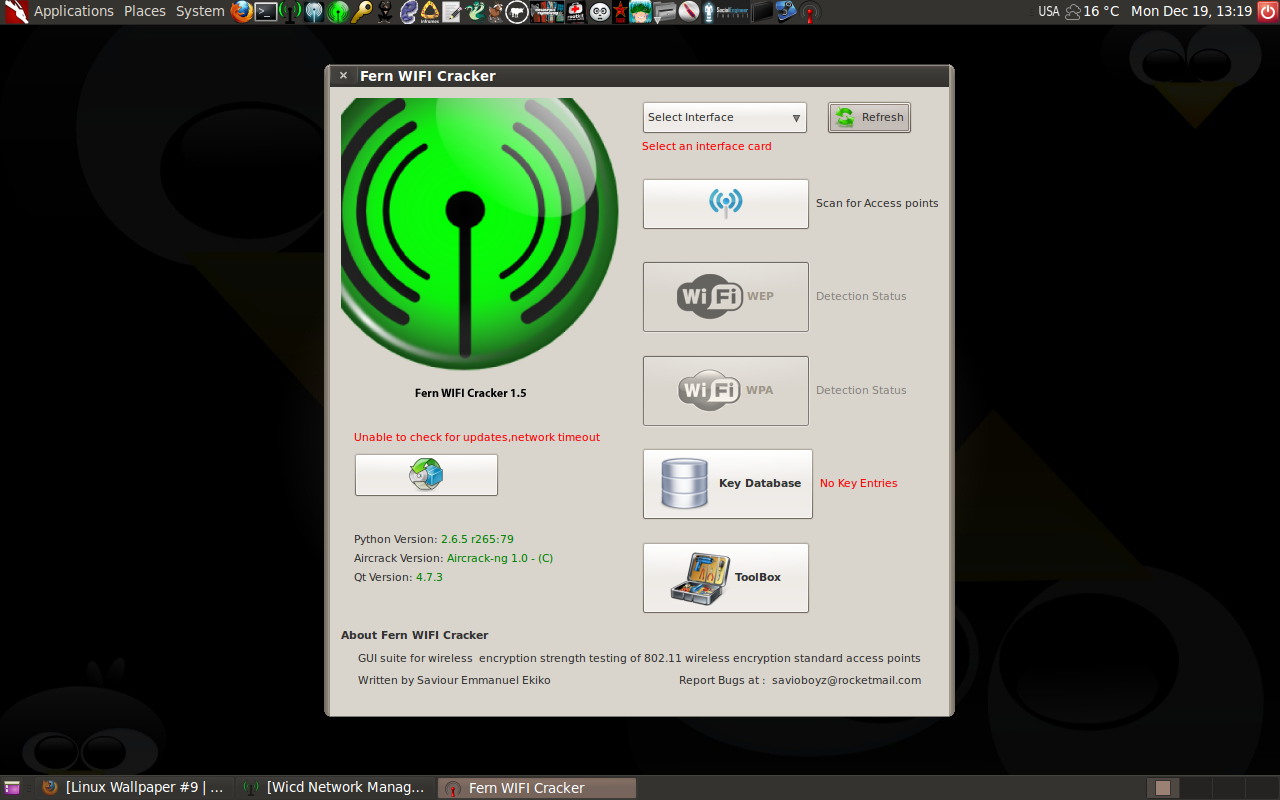The width and height of the screenshot is (1280, 800).
Task: Switch to Linux Wallpaper #9 Firefox window
Action: point(133,788)
